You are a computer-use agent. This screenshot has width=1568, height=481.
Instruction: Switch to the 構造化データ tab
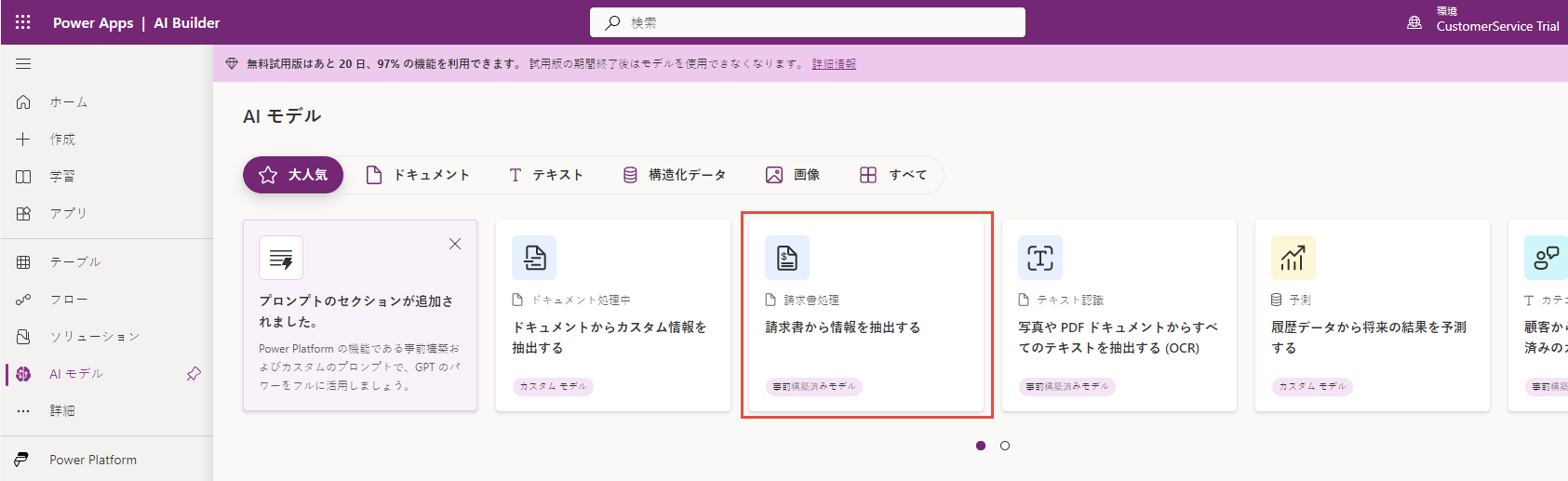[x=675, y=175]
